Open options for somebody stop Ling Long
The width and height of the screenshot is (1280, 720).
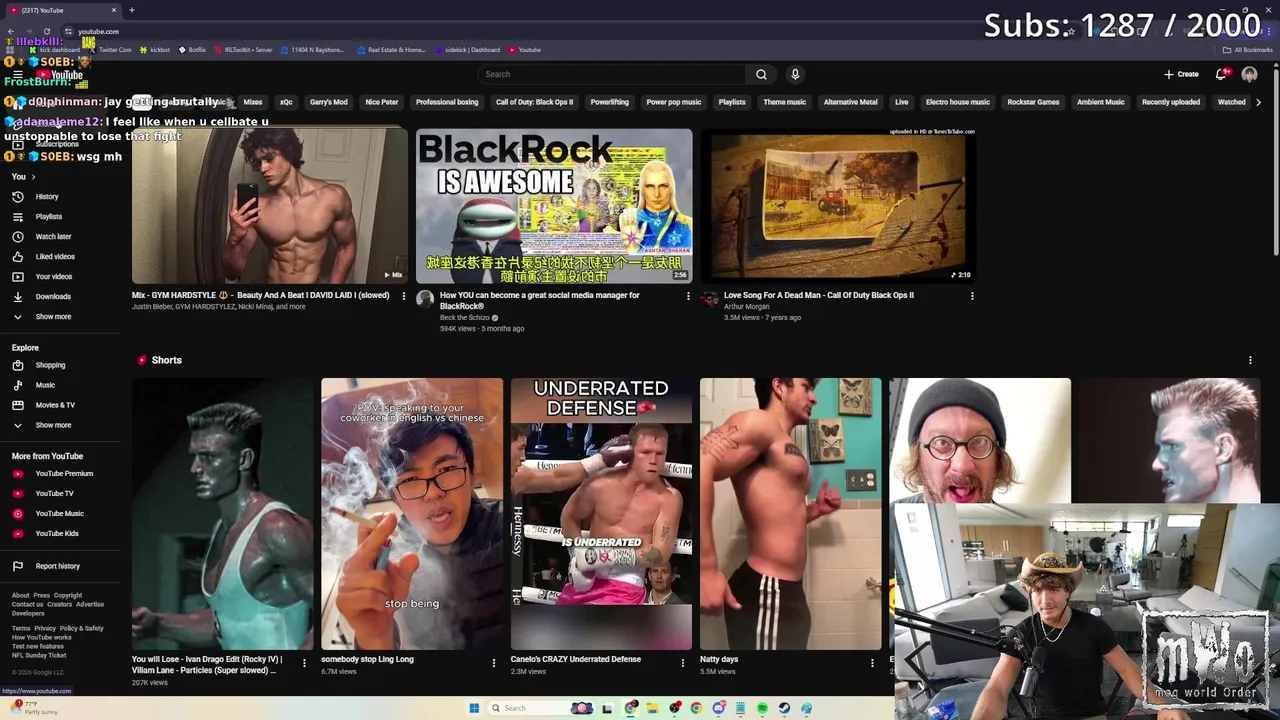coord(494,663)
